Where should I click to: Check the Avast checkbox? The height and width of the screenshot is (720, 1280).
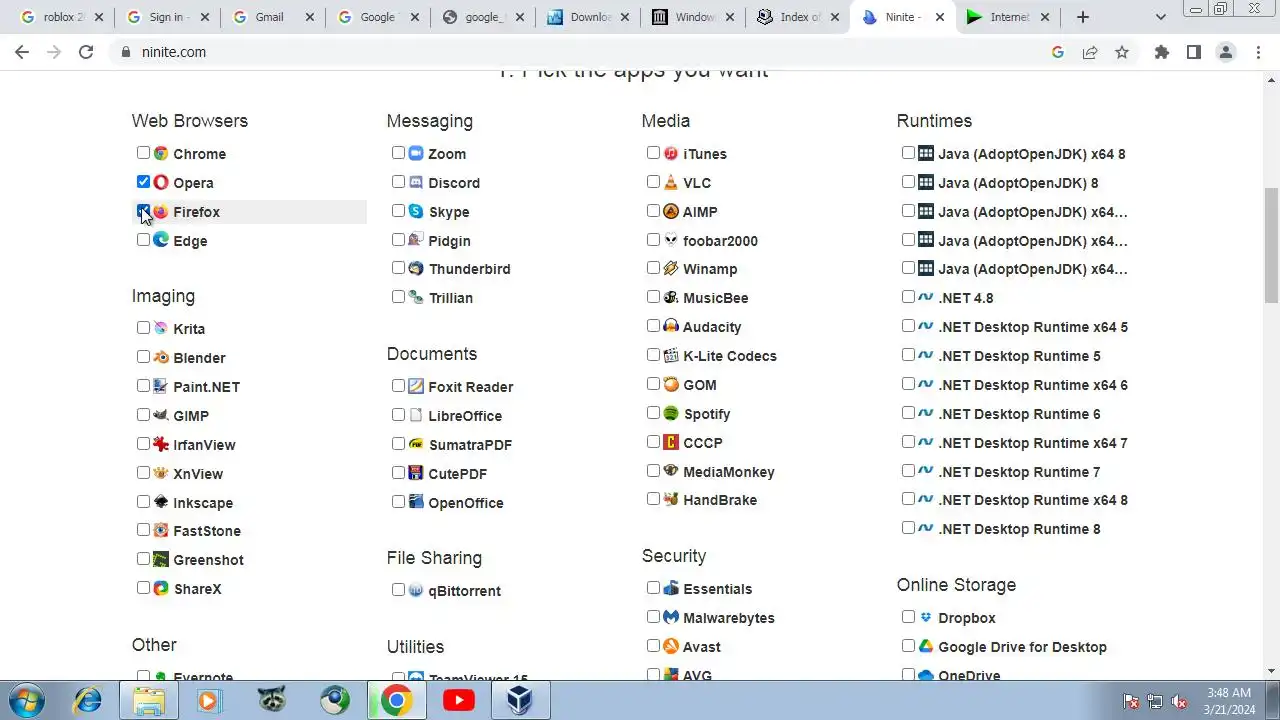point(653,646)
